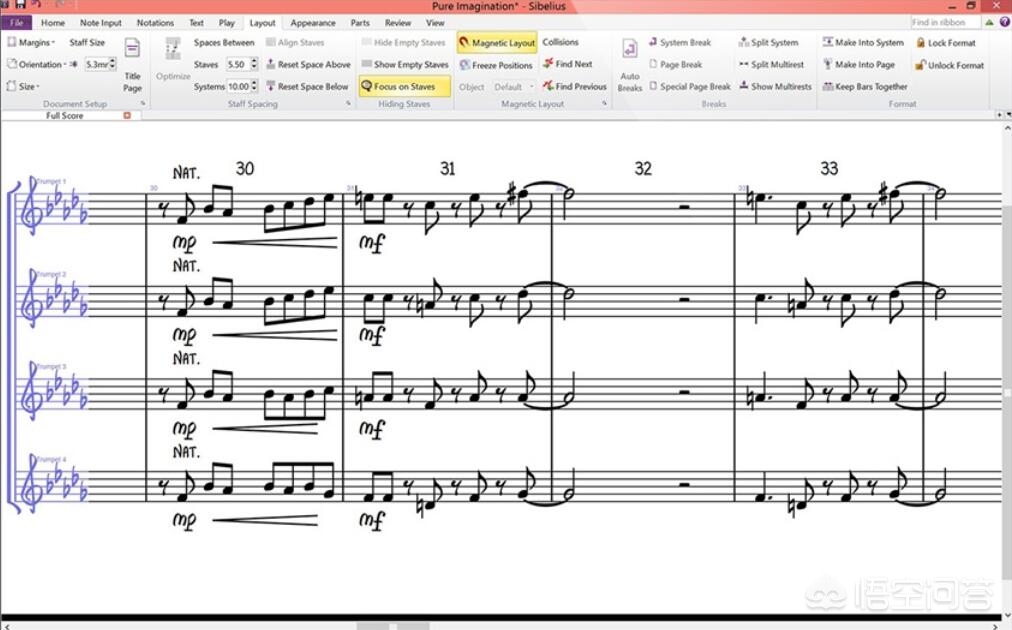Click the Staff Size value field

coord(97,65)
